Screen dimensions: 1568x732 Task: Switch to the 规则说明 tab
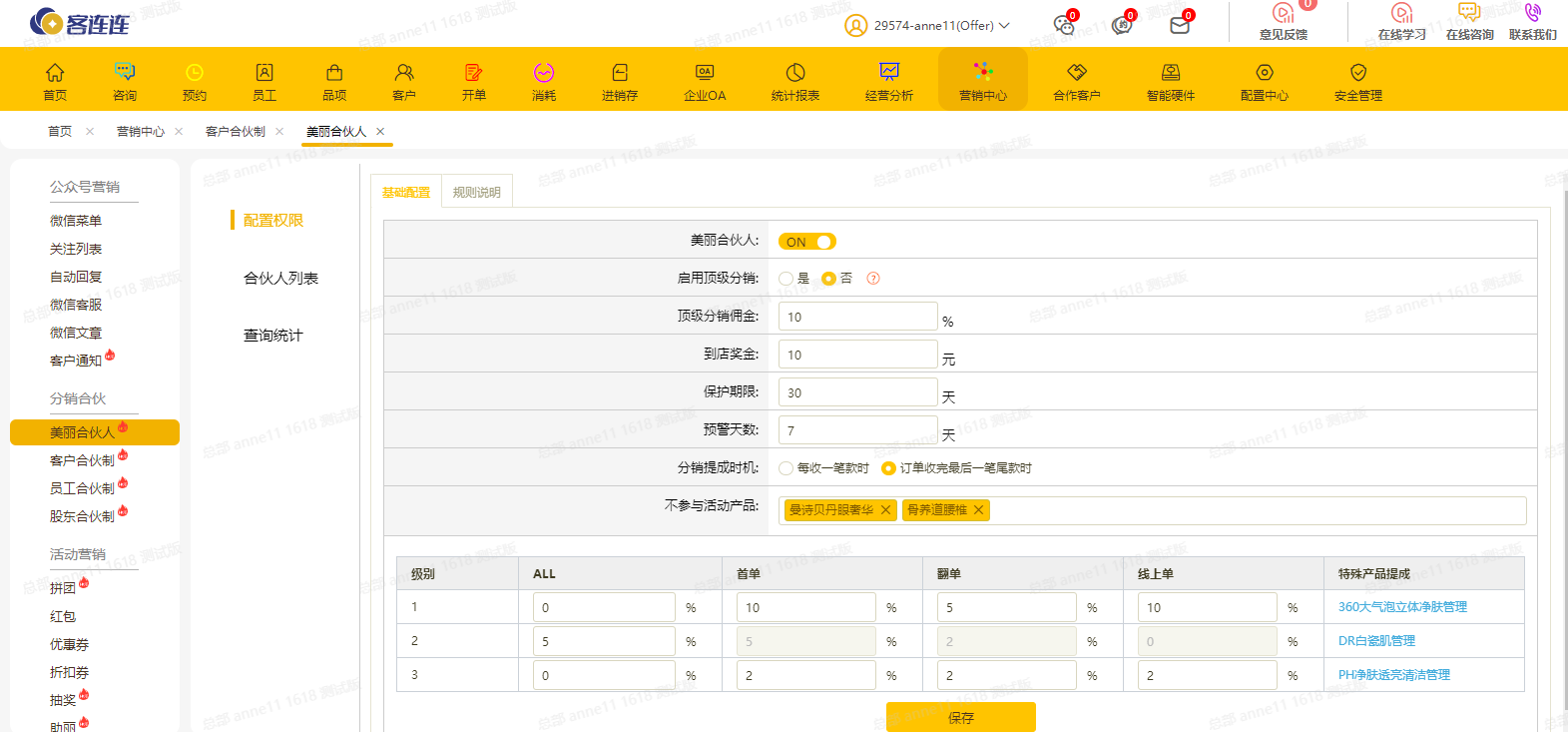pos(476,192)
